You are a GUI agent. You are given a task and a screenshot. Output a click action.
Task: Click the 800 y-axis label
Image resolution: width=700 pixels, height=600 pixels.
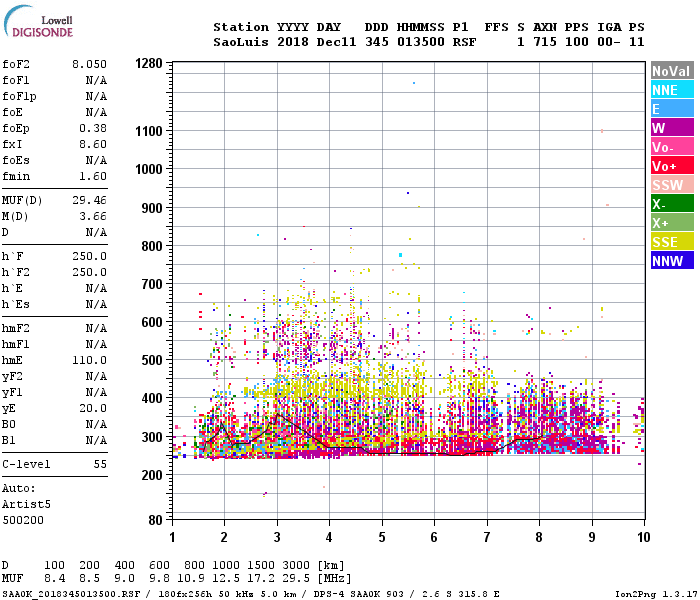[152, 246]
